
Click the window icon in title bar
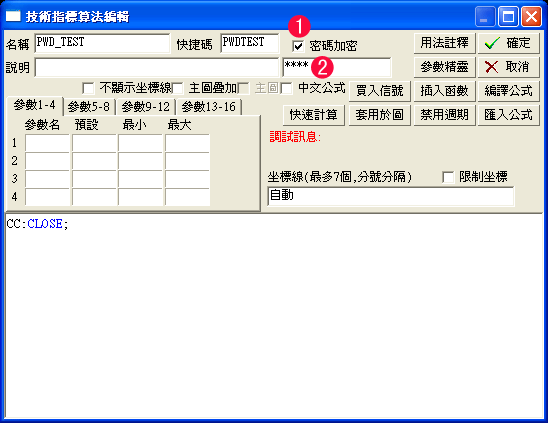pyautogui.click(x=13, y=16)
